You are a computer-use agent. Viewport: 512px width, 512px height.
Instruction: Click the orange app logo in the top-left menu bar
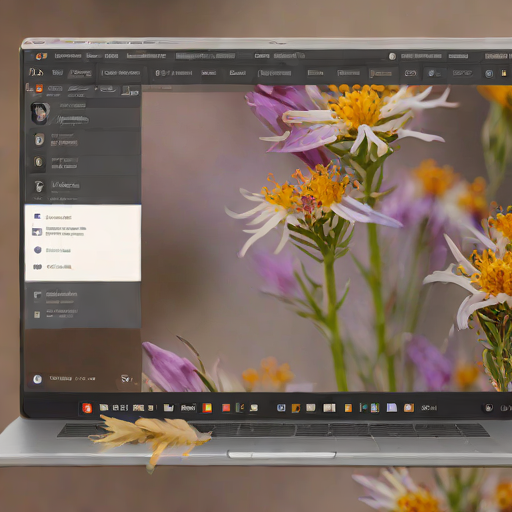[41, 56]
